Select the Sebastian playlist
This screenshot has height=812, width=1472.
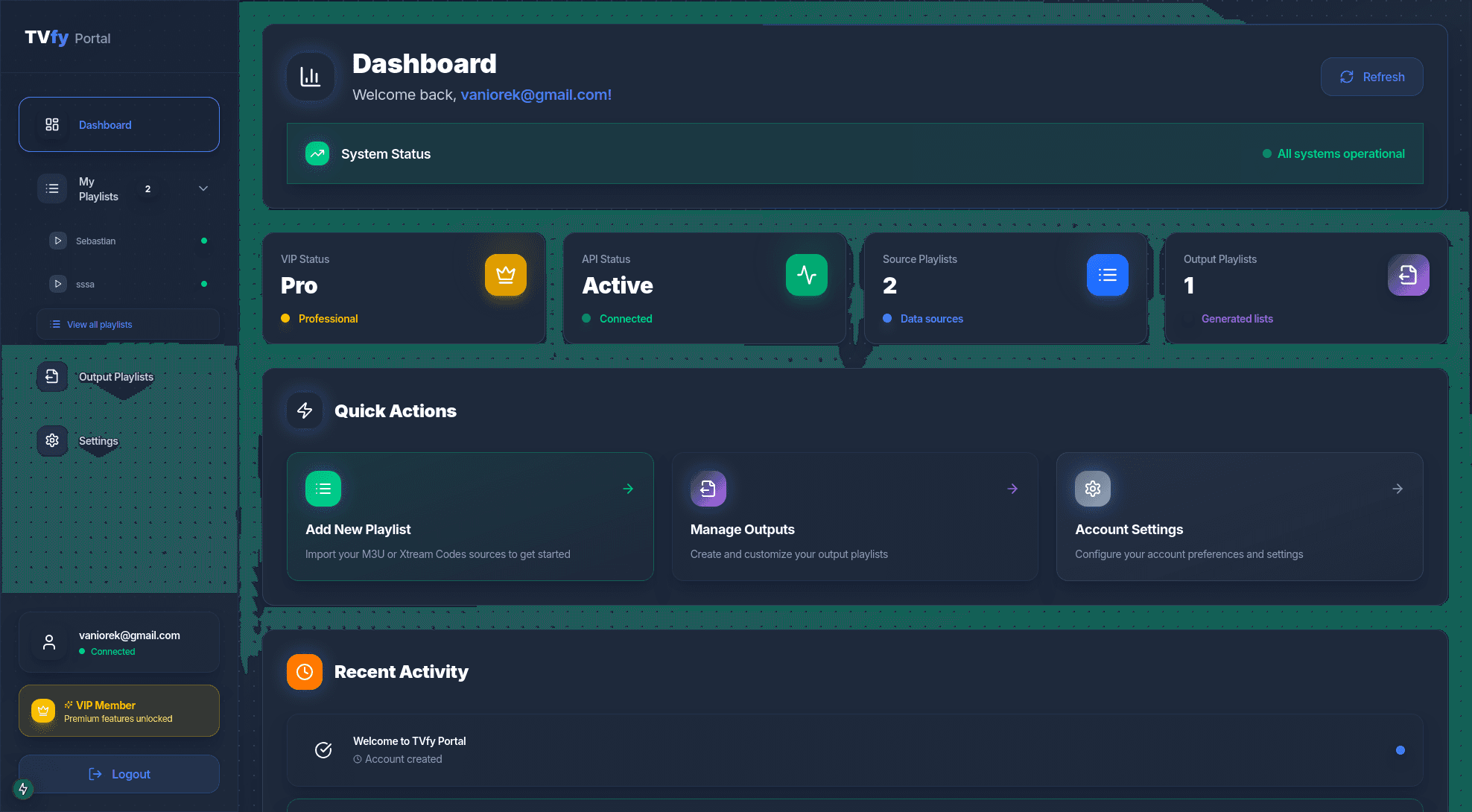click(x=127, y=241)
